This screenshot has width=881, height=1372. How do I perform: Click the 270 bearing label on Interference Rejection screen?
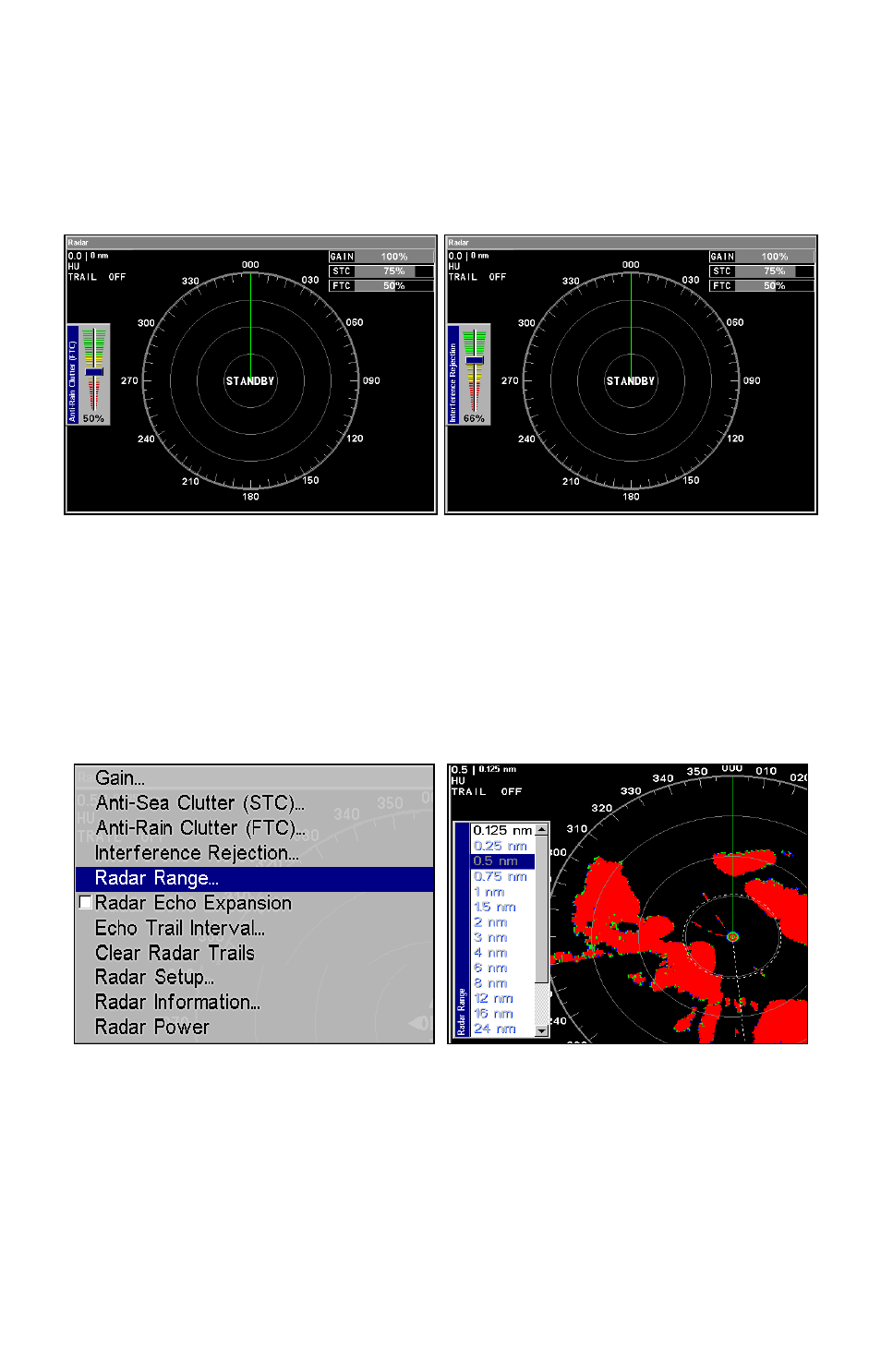pos(510,380)
